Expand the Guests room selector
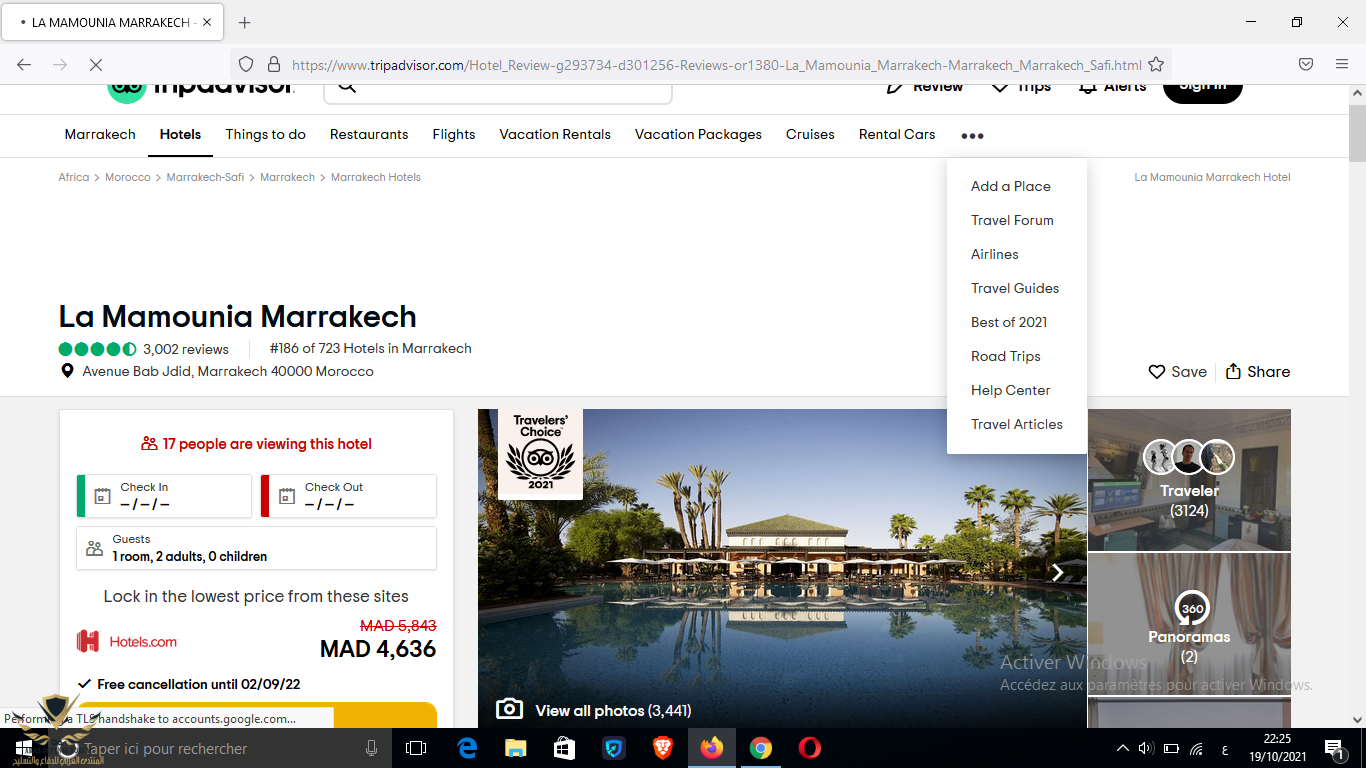 pyautogui.click(x=256, y=548)
